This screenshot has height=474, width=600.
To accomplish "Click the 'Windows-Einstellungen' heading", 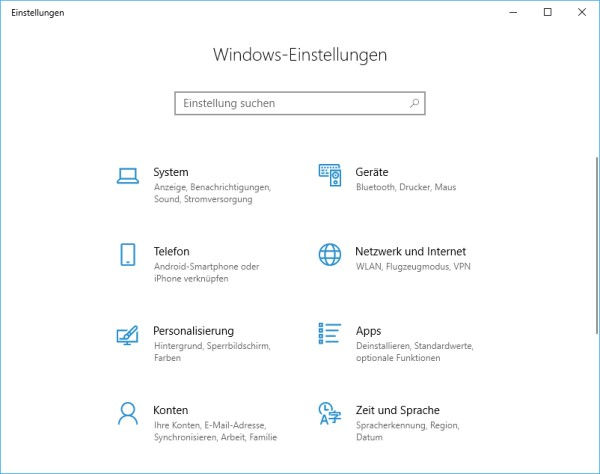I will 300,55.
